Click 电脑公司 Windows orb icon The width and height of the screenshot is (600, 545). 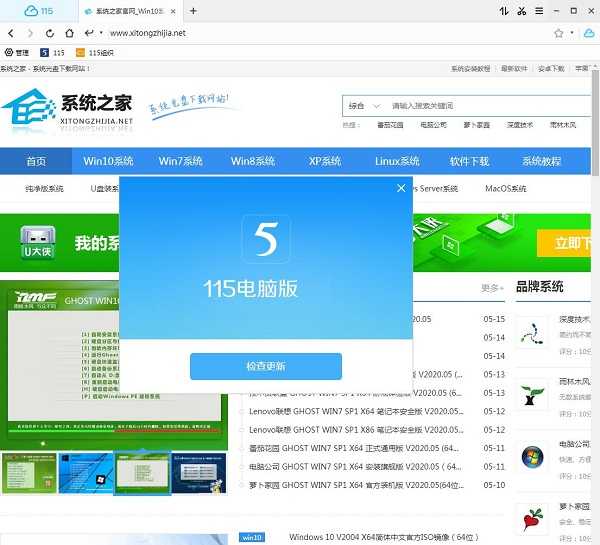(532, 457)
